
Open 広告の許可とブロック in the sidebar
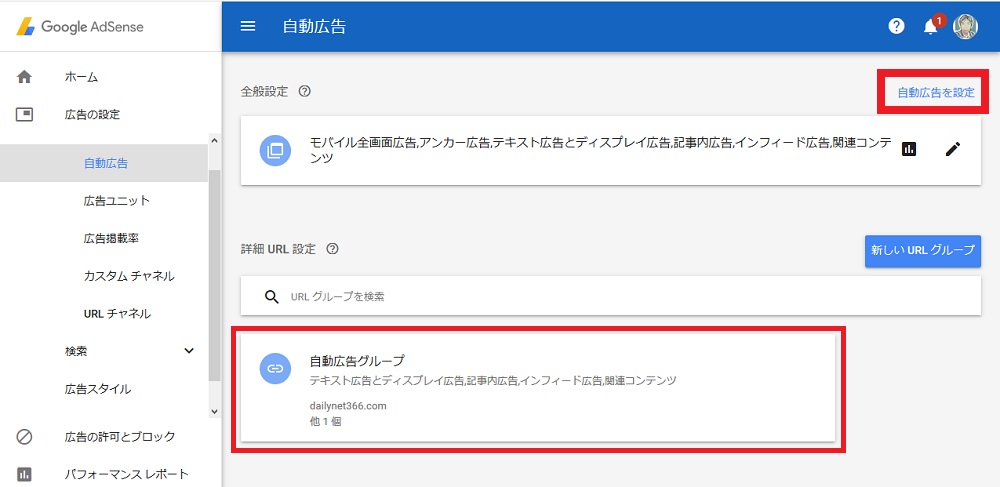[x=120, y=437]
